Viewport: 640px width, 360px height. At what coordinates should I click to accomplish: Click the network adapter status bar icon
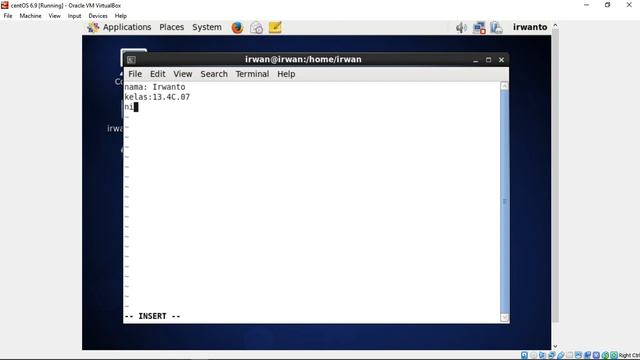tap(551, 356)
